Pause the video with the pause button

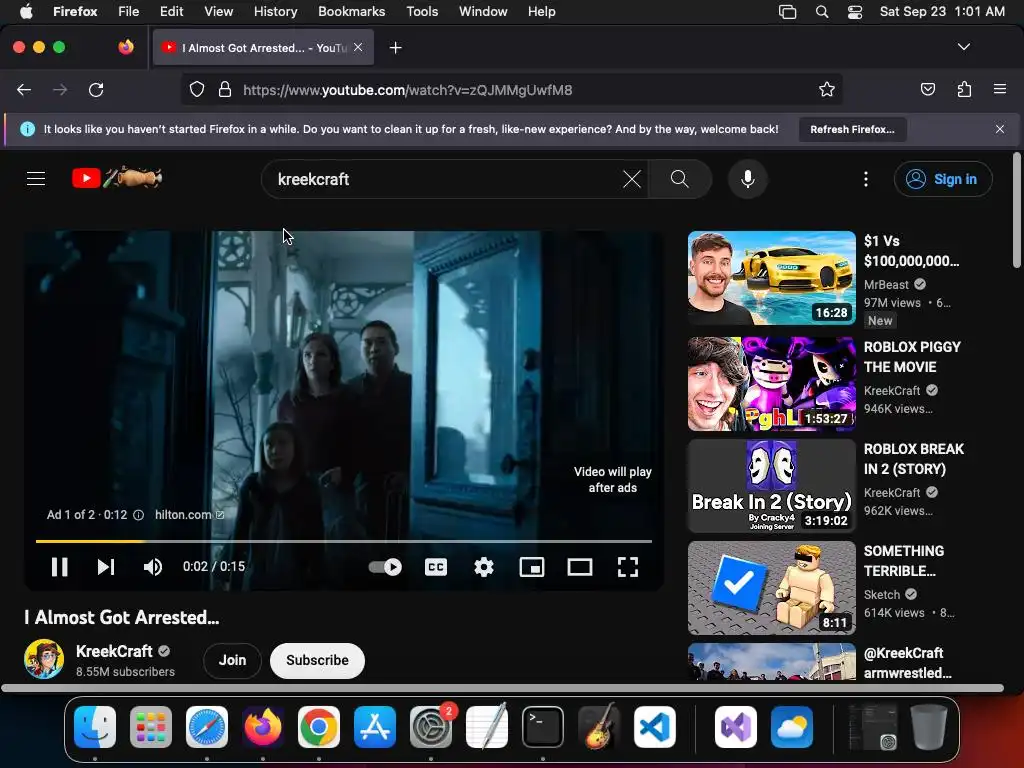point(59,567)
